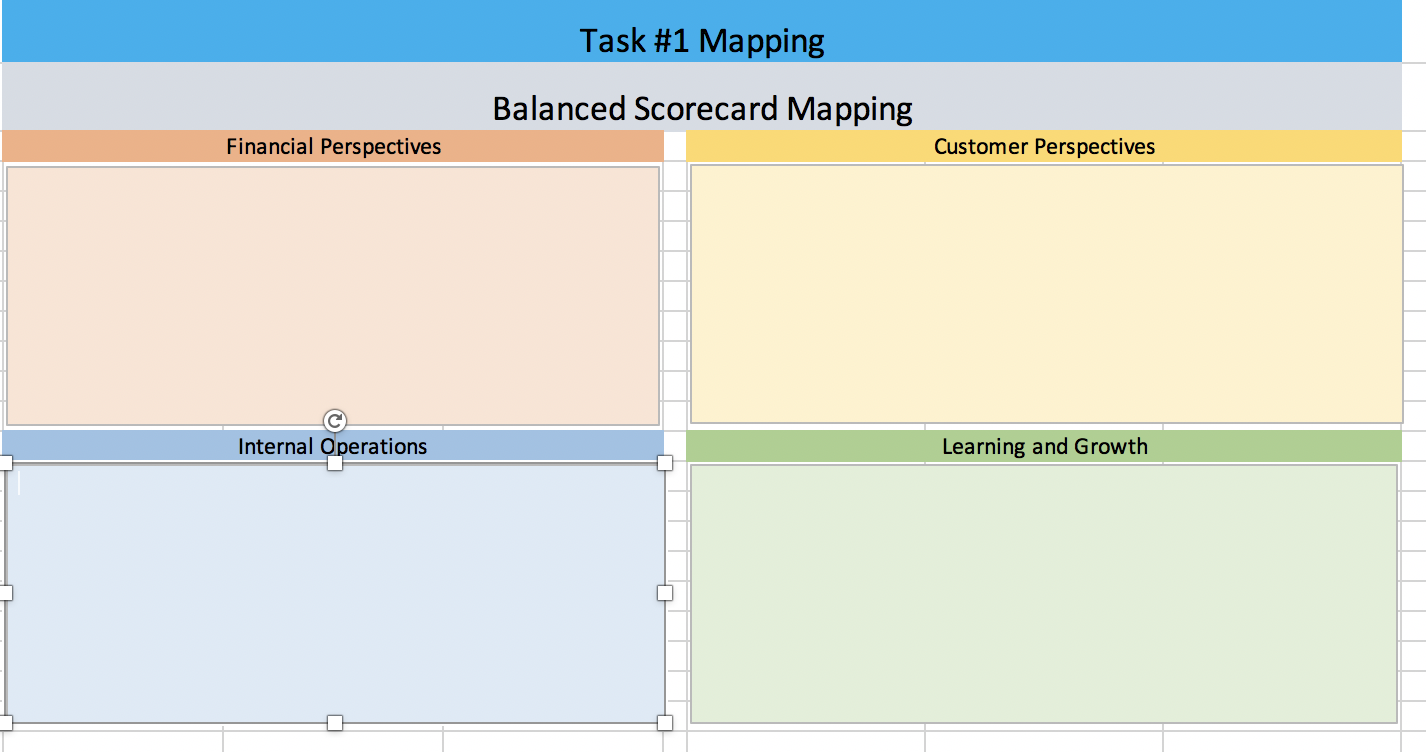Select the Task #1 Mapping title cell

tap(702, 32)
